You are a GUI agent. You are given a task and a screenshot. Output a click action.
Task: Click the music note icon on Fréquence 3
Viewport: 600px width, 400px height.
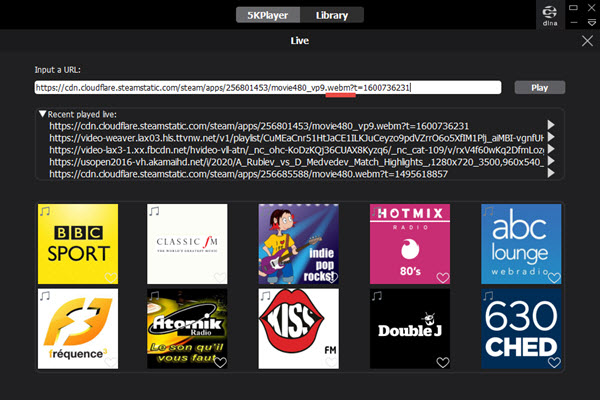45,296
